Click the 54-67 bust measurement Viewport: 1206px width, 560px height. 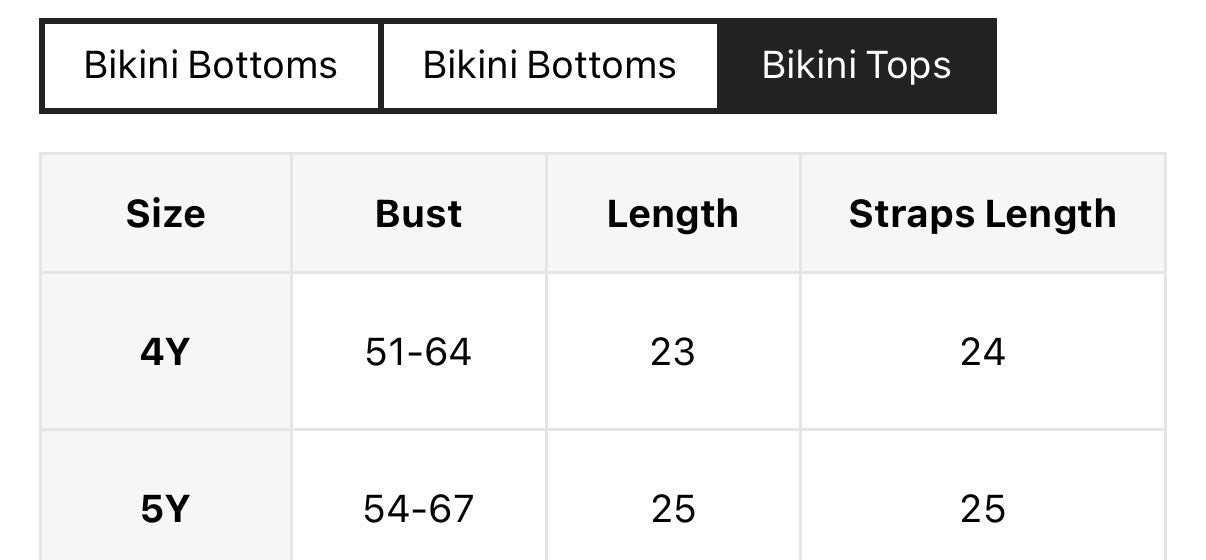point(419,509)
